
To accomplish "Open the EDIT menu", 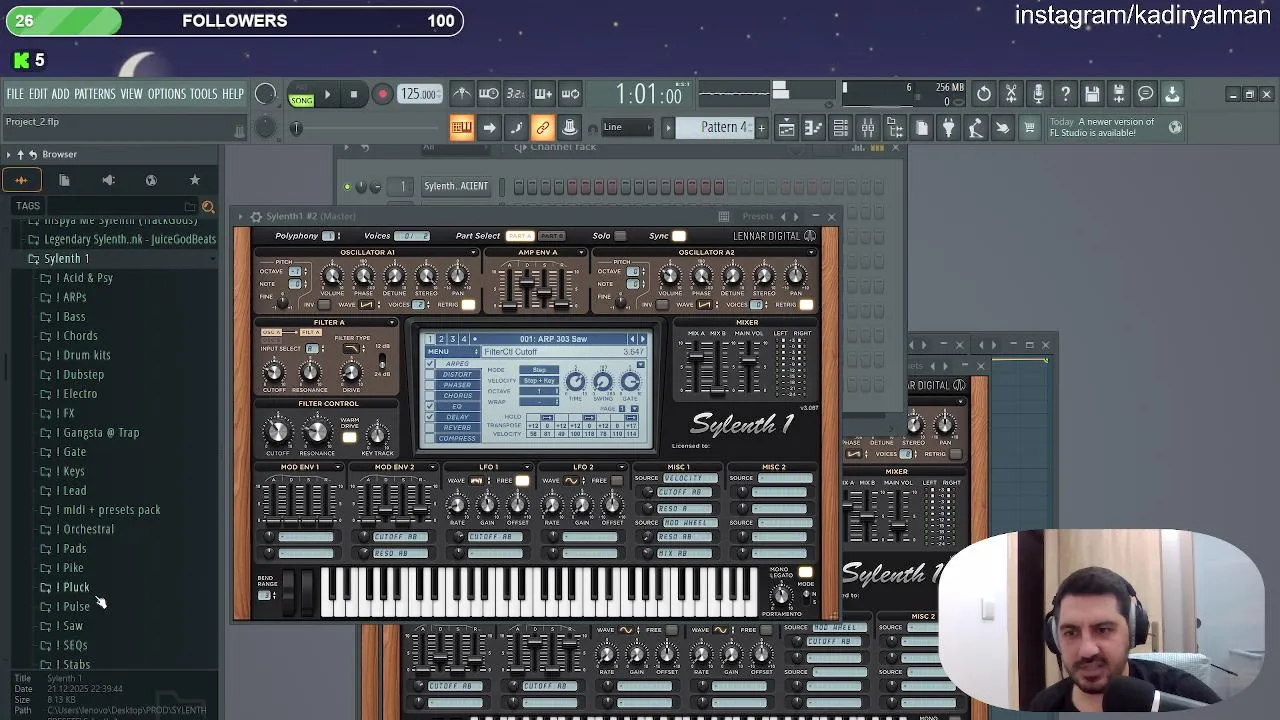I will pyautogui.click(x=38, y=94).
